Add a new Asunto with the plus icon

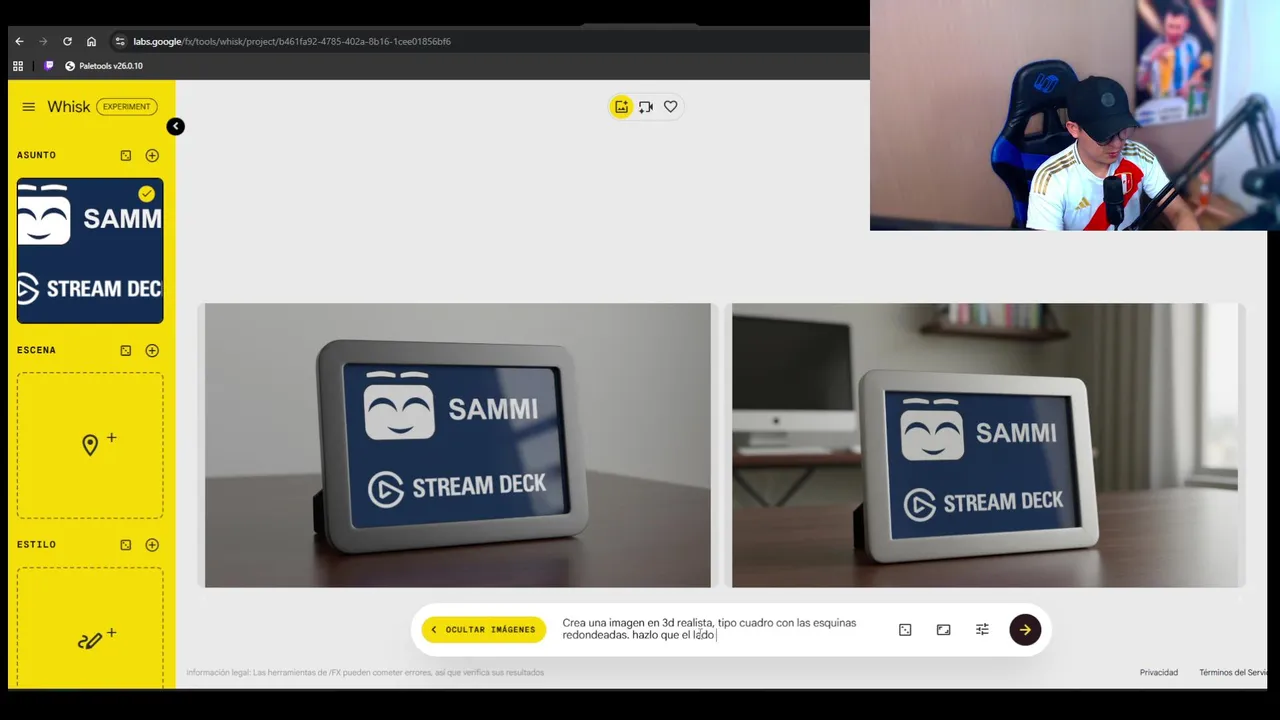(152, 155)
